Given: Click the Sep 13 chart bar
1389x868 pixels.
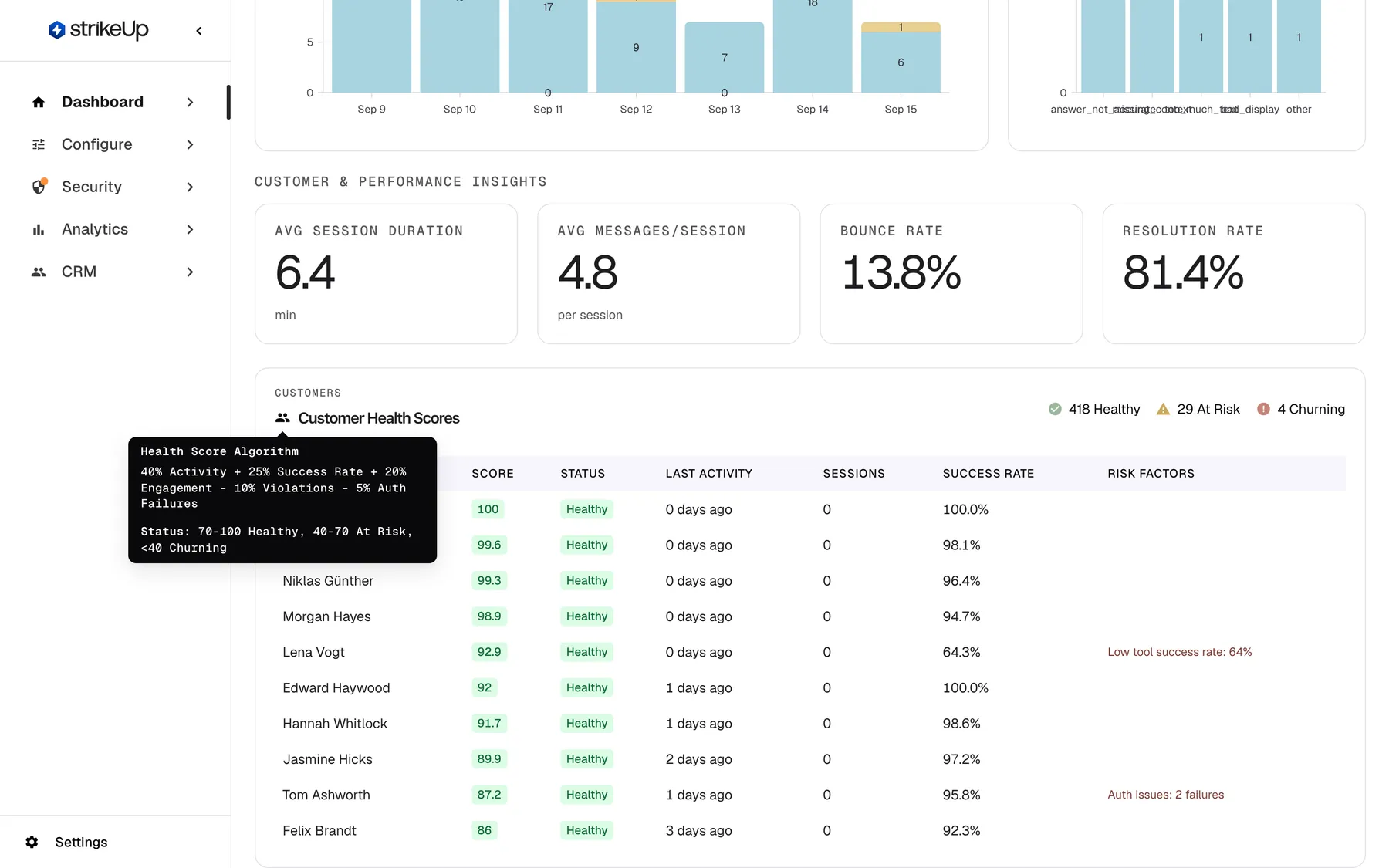Looking at the screenshot, I should pos(724,57).
